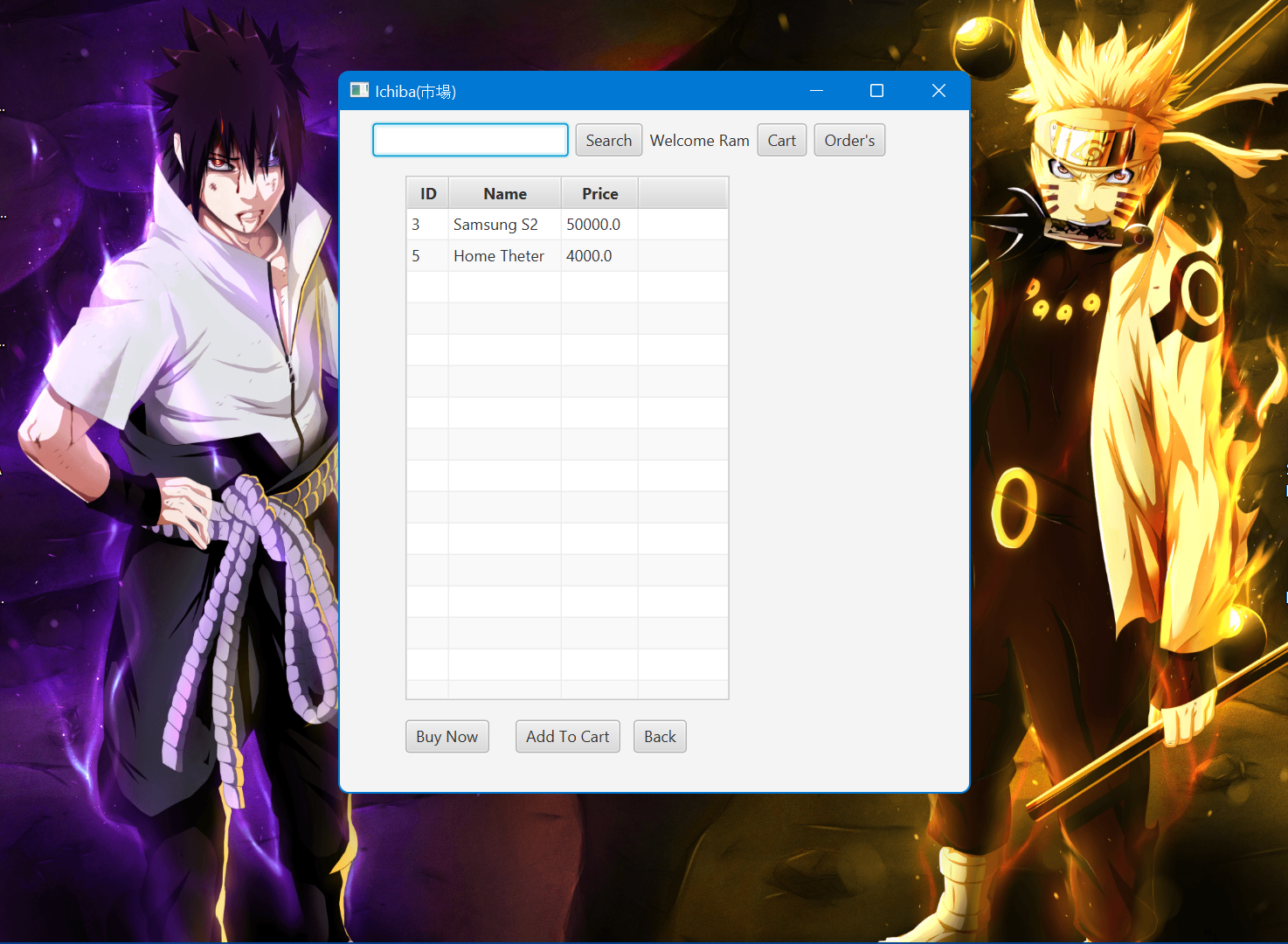
Task: Click the ID 5 cell
Action: 428,256
